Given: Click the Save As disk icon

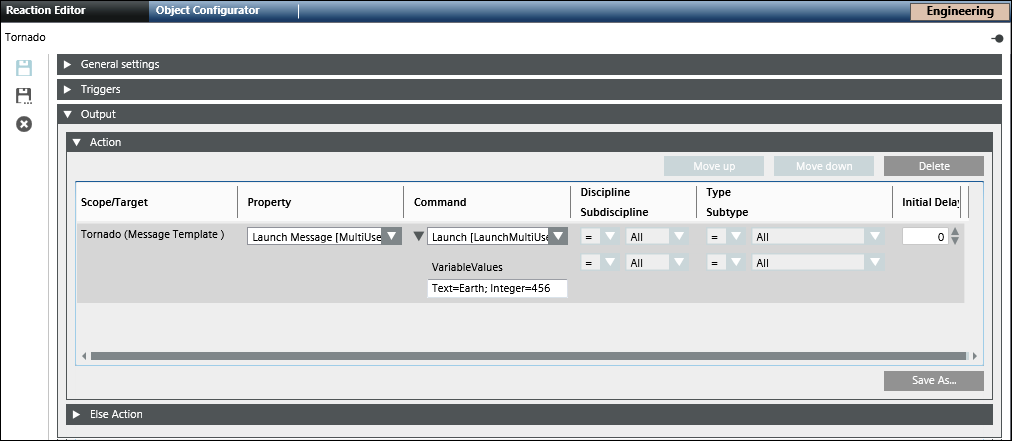Looking at the screenshot, I should point(24,96).
